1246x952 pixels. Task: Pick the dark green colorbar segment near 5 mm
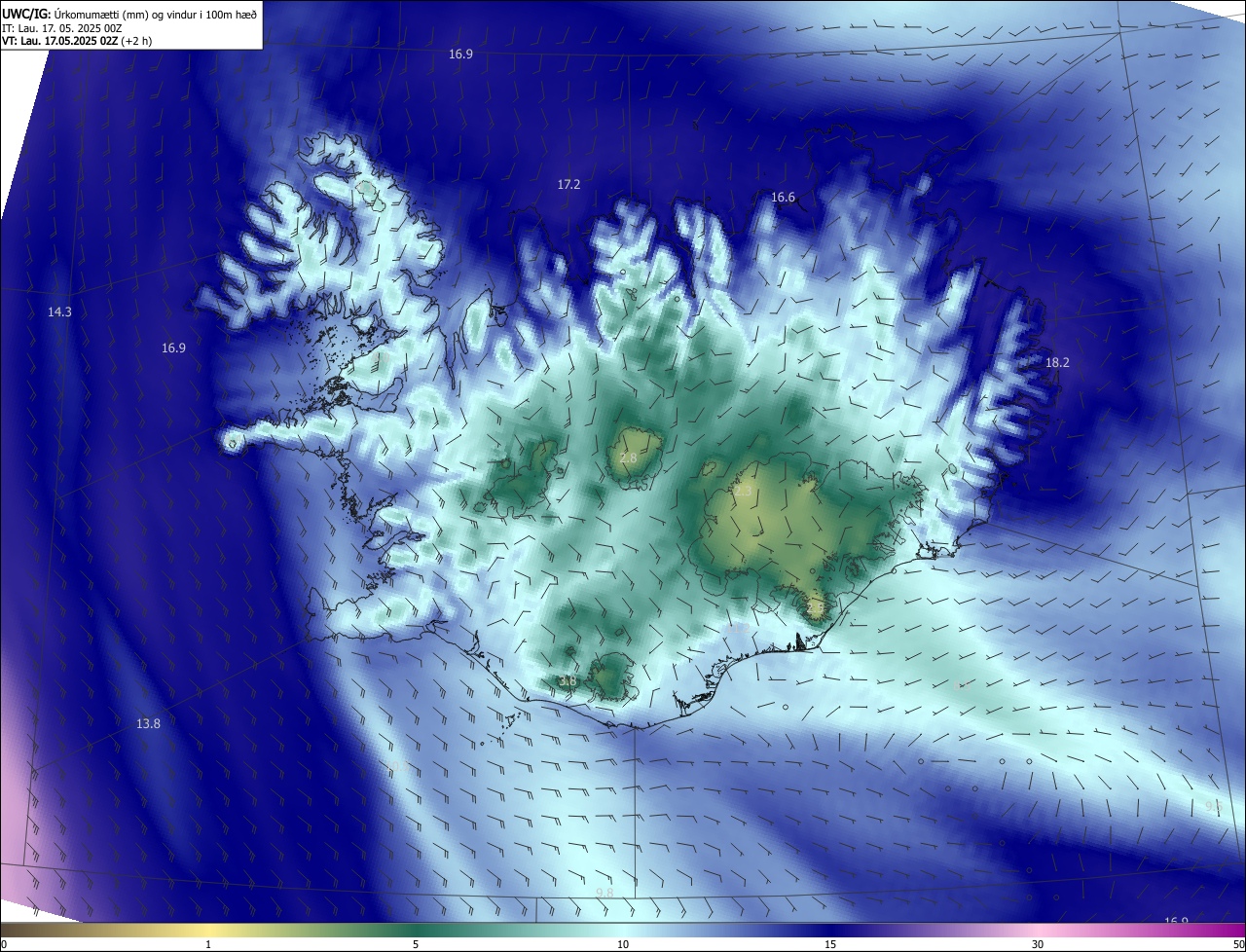(416, 930)
